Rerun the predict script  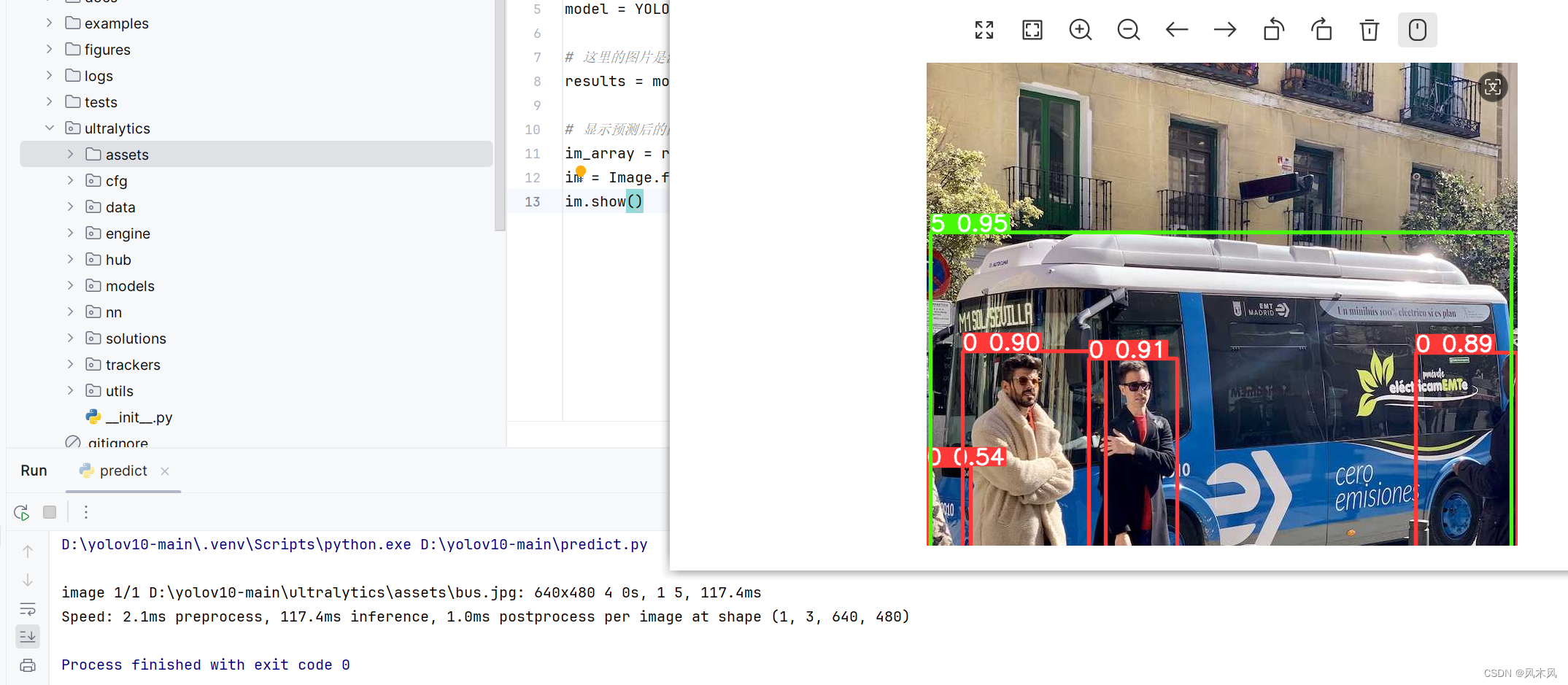click(21, 511)
